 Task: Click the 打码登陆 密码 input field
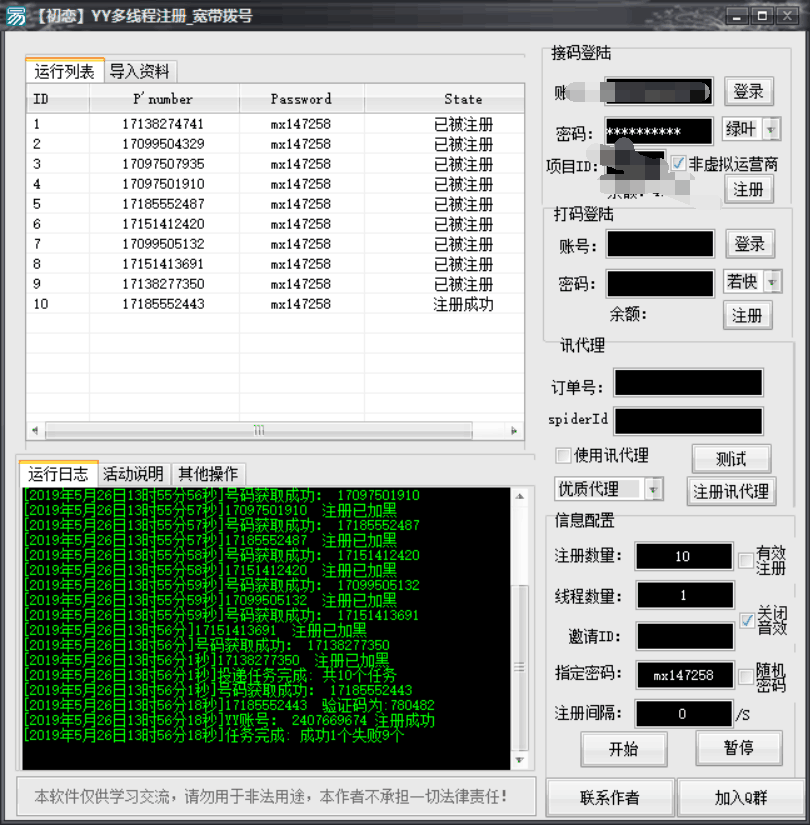point(661,284)
